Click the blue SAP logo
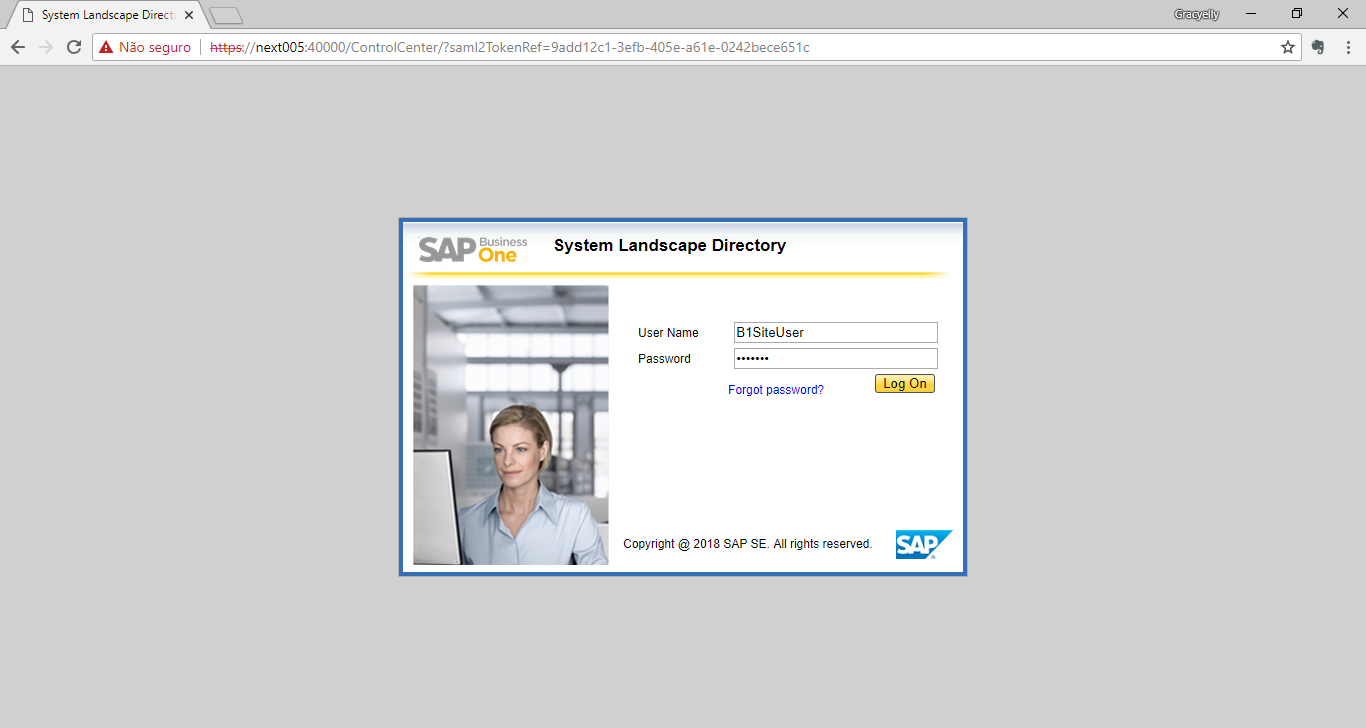The image size is (1366, 728). tap(924, 545)
